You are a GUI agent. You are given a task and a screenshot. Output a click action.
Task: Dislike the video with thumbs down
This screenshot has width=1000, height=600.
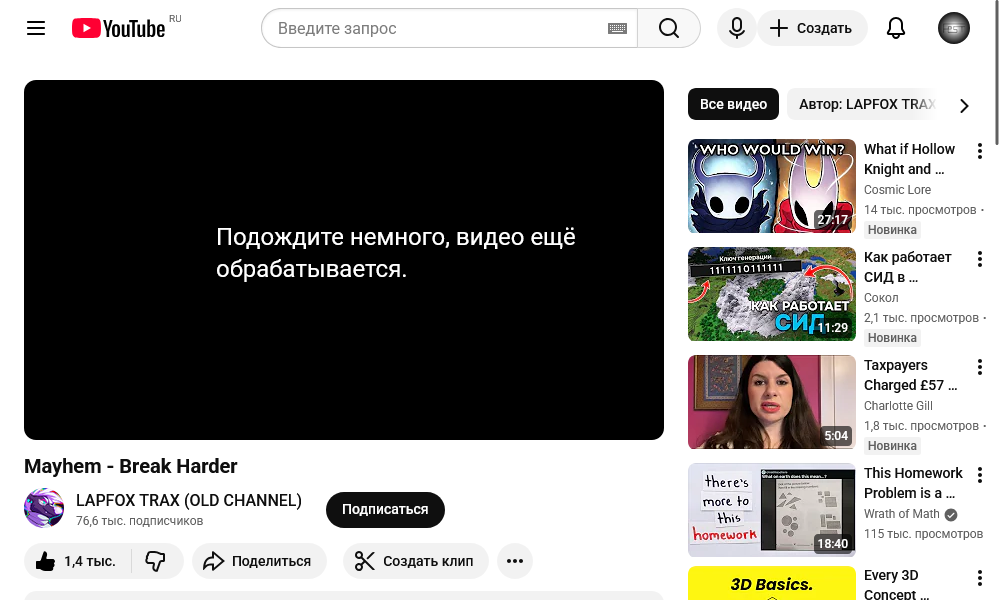156,561
